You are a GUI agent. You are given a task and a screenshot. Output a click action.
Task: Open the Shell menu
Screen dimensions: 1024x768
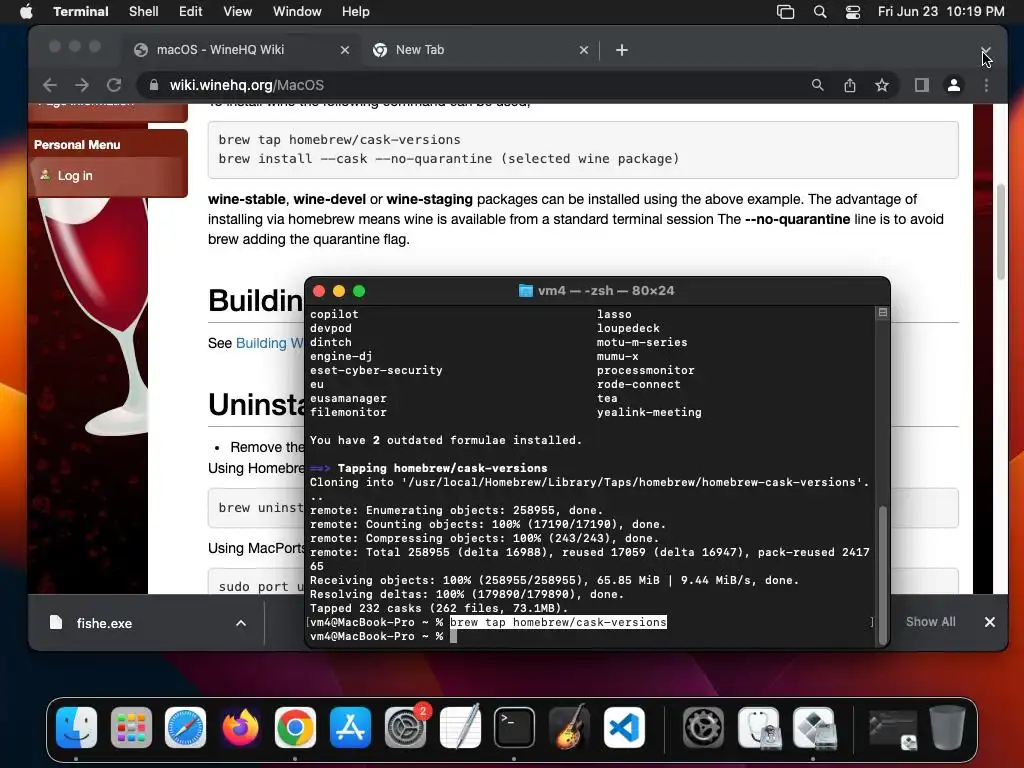point(143,12)
